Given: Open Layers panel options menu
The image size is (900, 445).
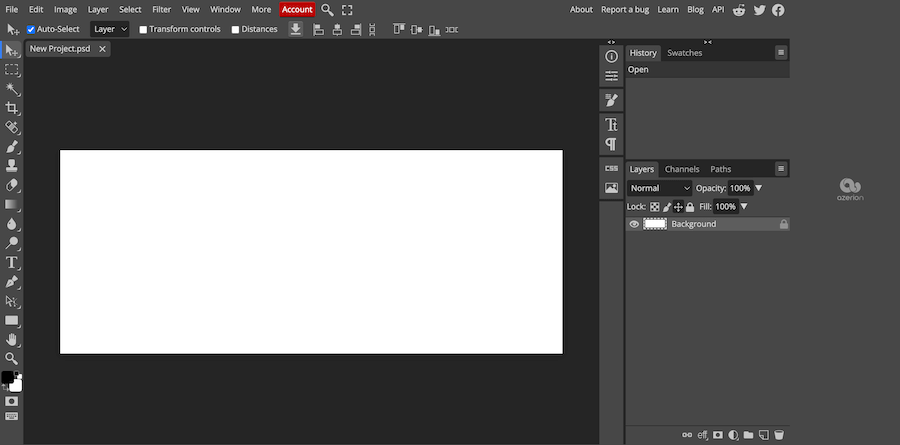Looking at the screenshot, I should tap(781, 168).
